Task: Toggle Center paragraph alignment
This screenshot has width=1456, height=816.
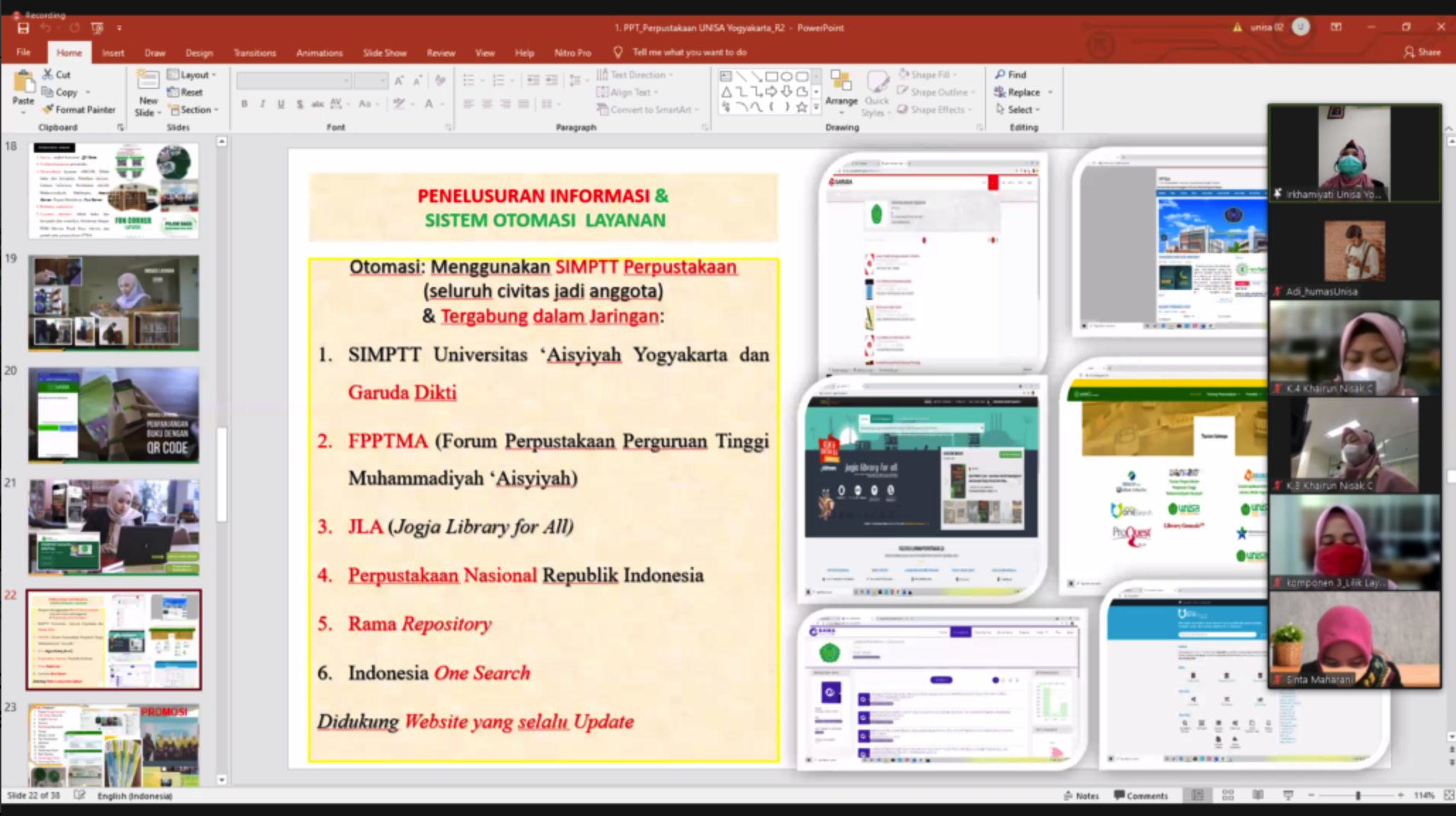Action: click(x=487, y=104)
